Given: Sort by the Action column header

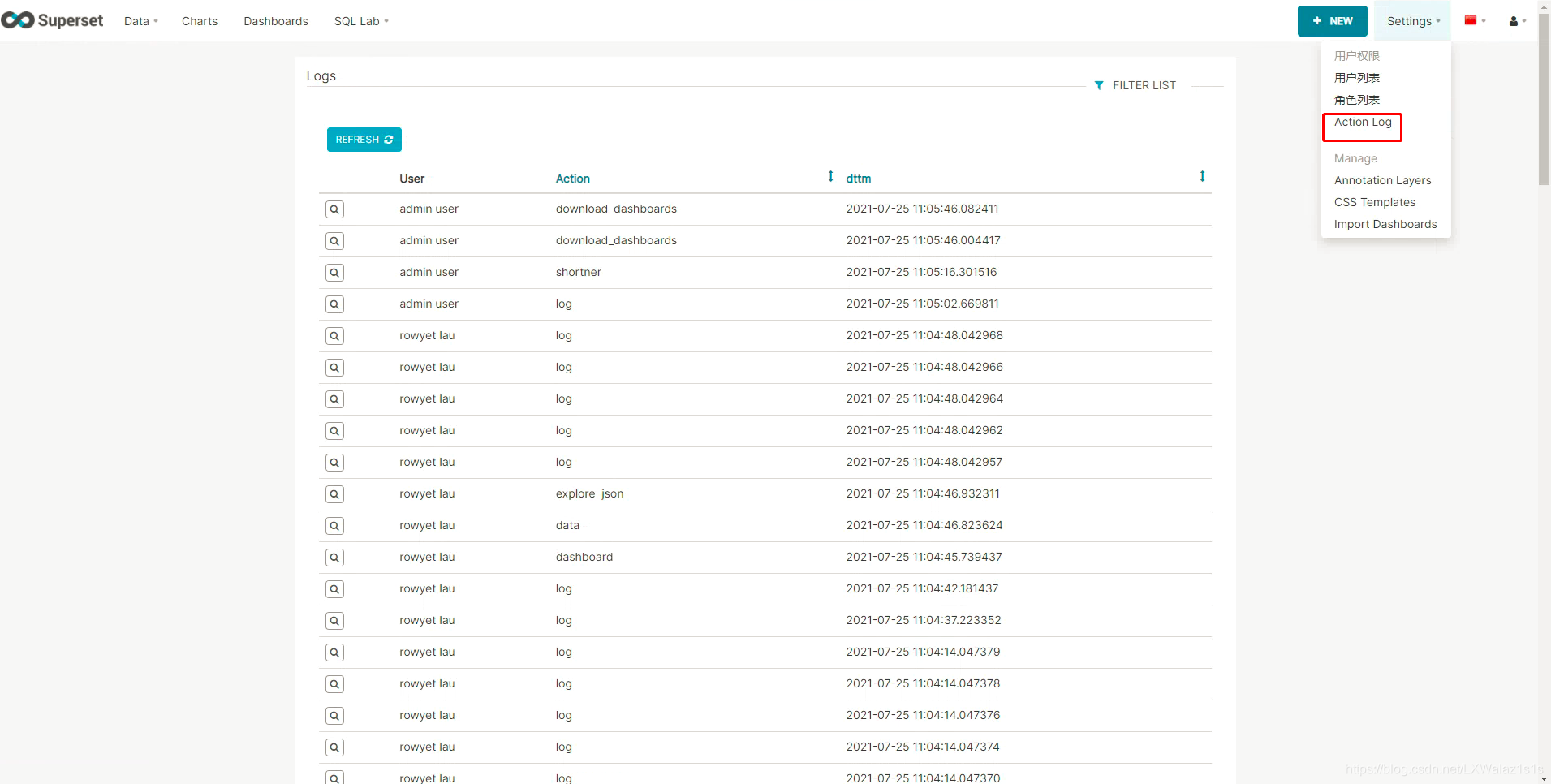Looking at the screenshot, I should click(x=572, y=179).
